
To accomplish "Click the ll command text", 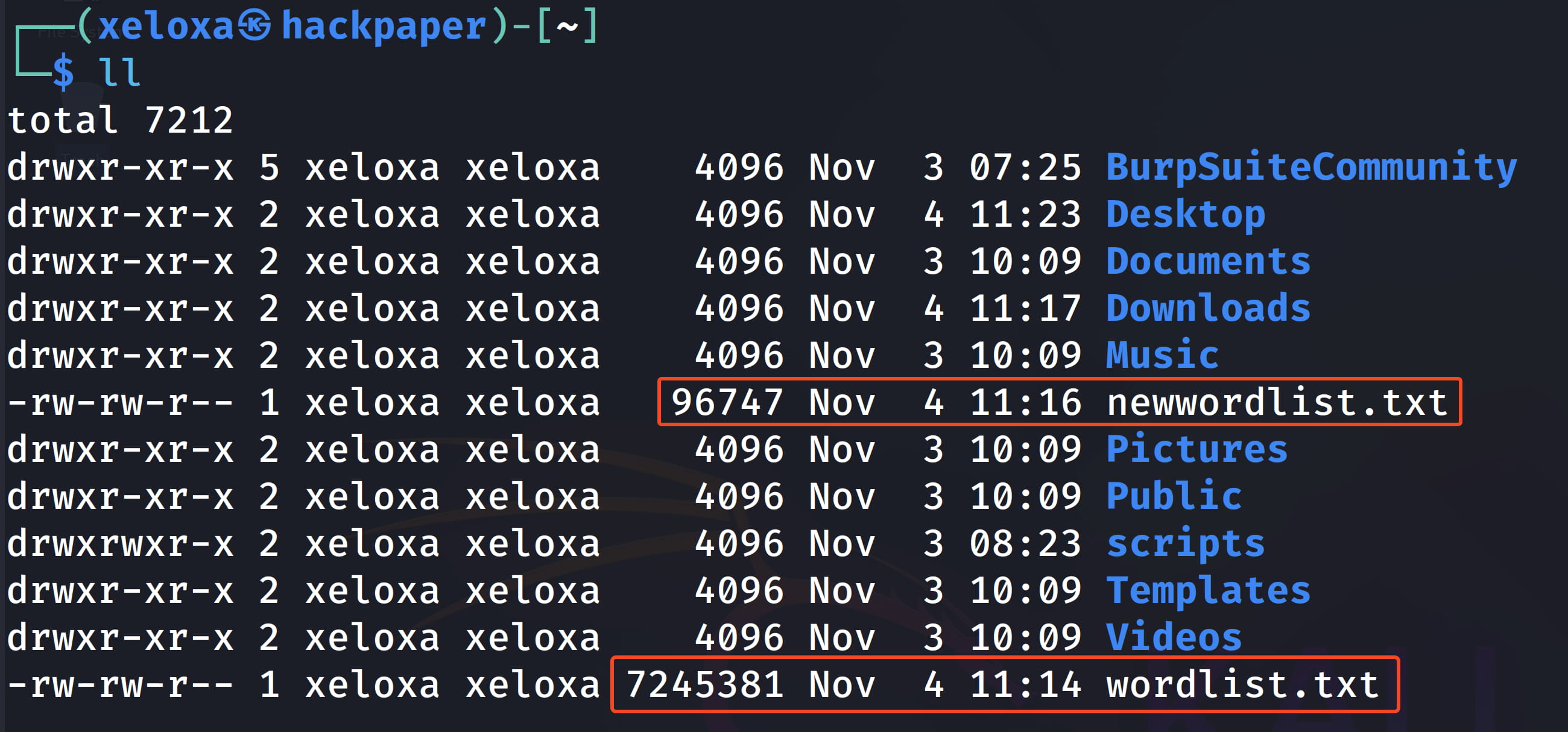I will 119,73.
